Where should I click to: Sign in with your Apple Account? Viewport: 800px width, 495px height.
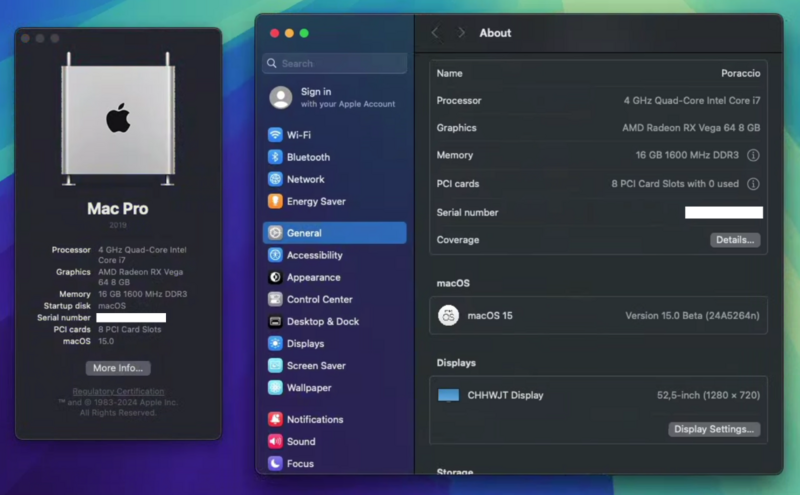pyautogui.click(x=335, y=97)
